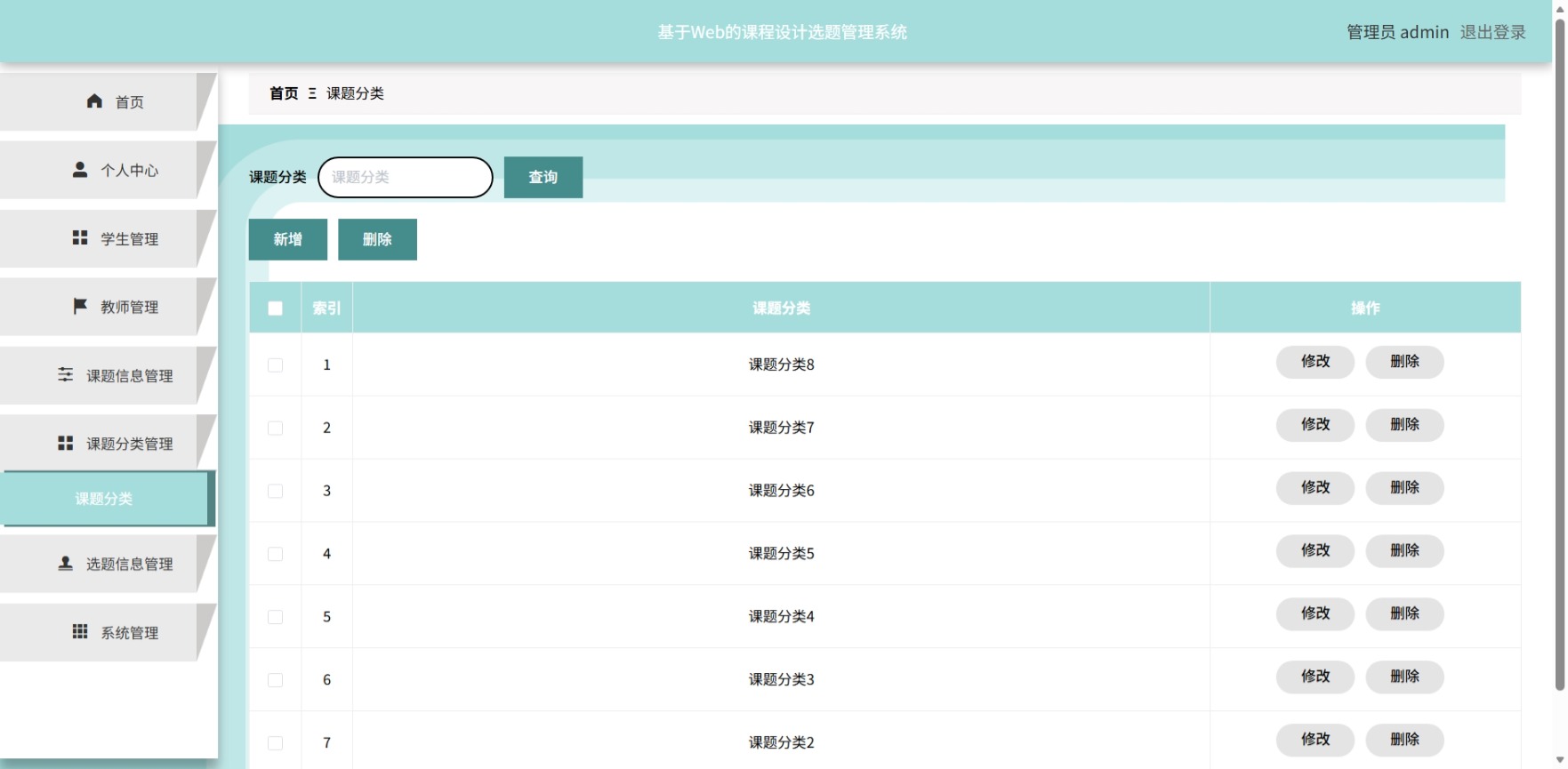Viewport: 1568px width, 769px height.
Task: Expand 学生管理 sidebar menu
Action: [108, 238]
